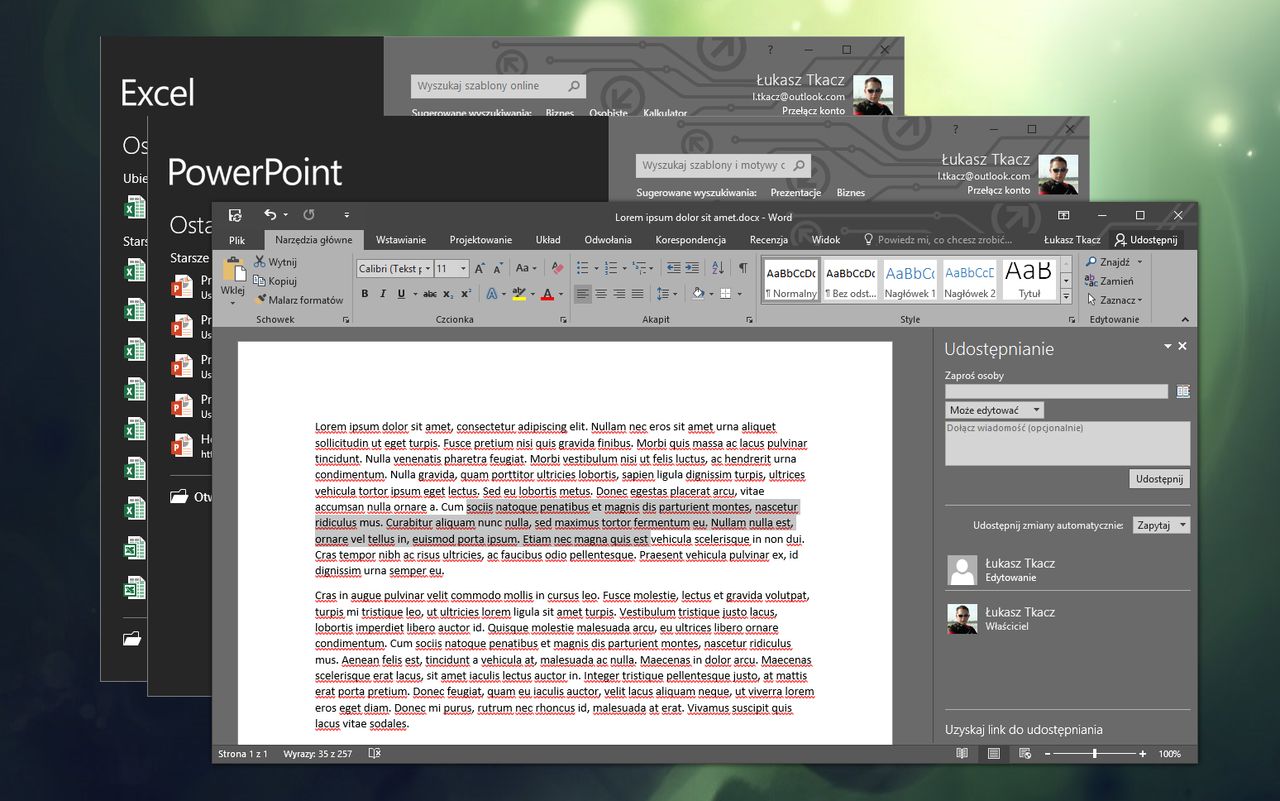Align text left
The image size is (1280, 801).
(583, 294)
